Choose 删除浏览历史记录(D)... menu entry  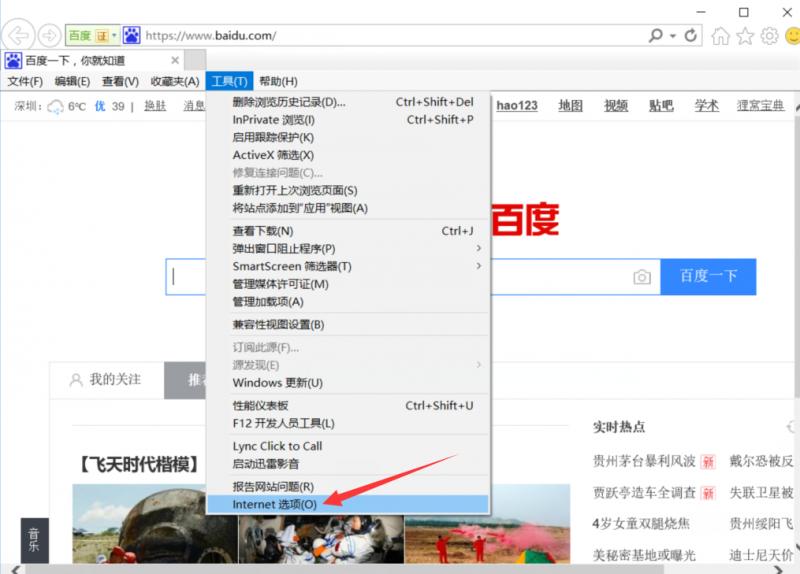348,102
